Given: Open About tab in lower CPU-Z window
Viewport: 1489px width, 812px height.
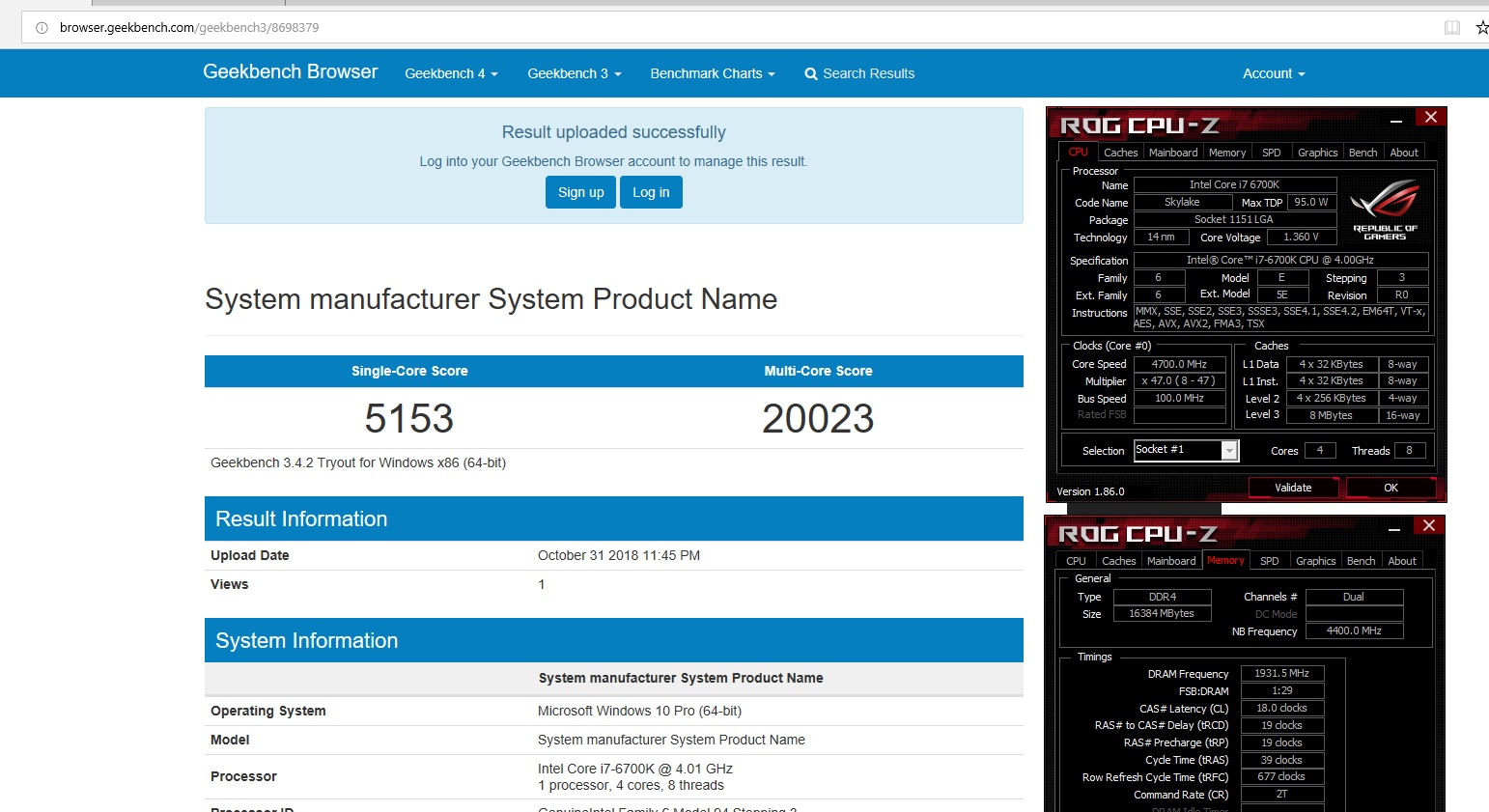Looking at the screenshot, I should (1402, 561).
